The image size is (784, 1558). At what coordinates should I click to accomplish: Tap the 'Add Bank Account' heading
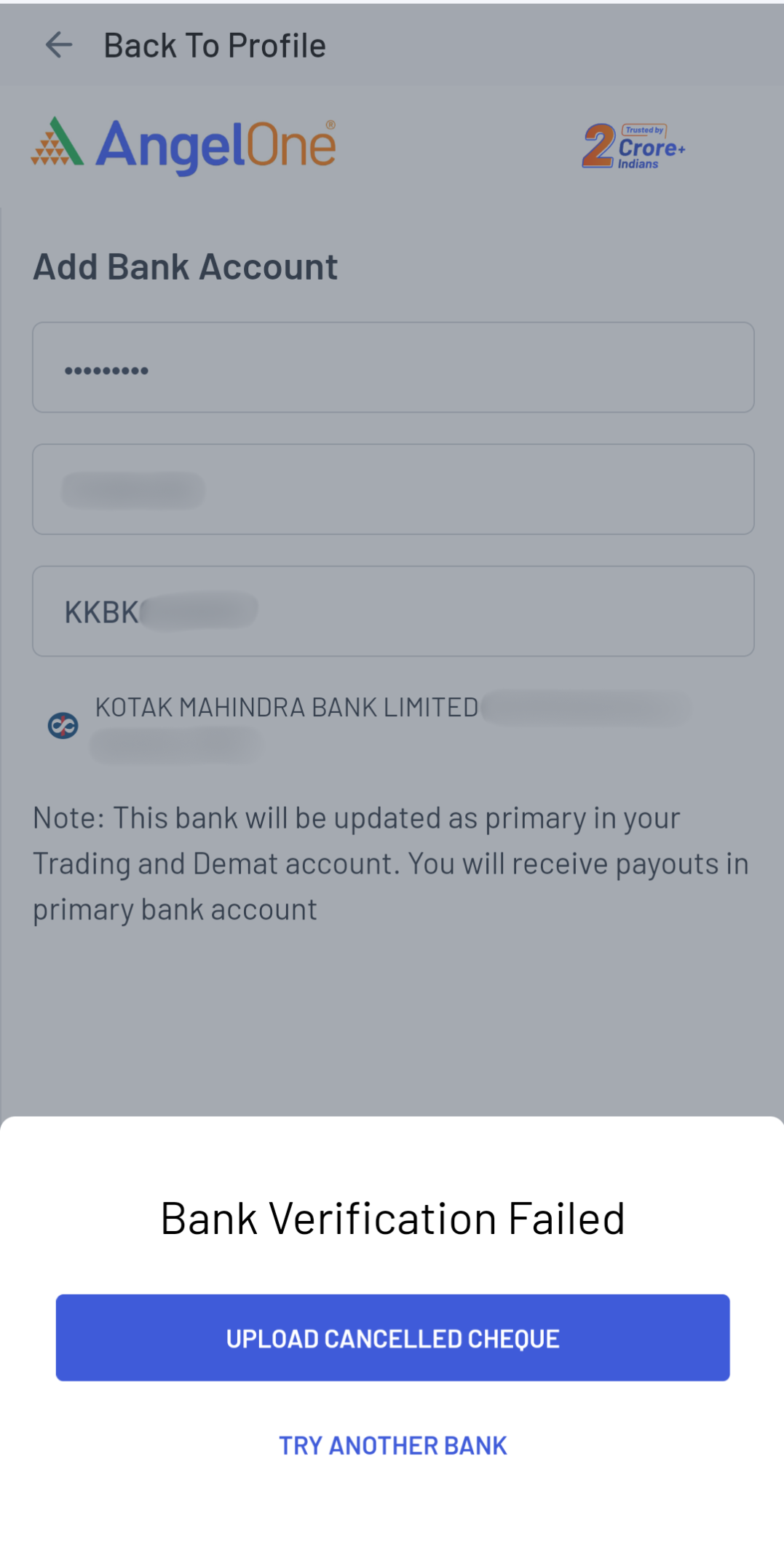click(186, 267)
